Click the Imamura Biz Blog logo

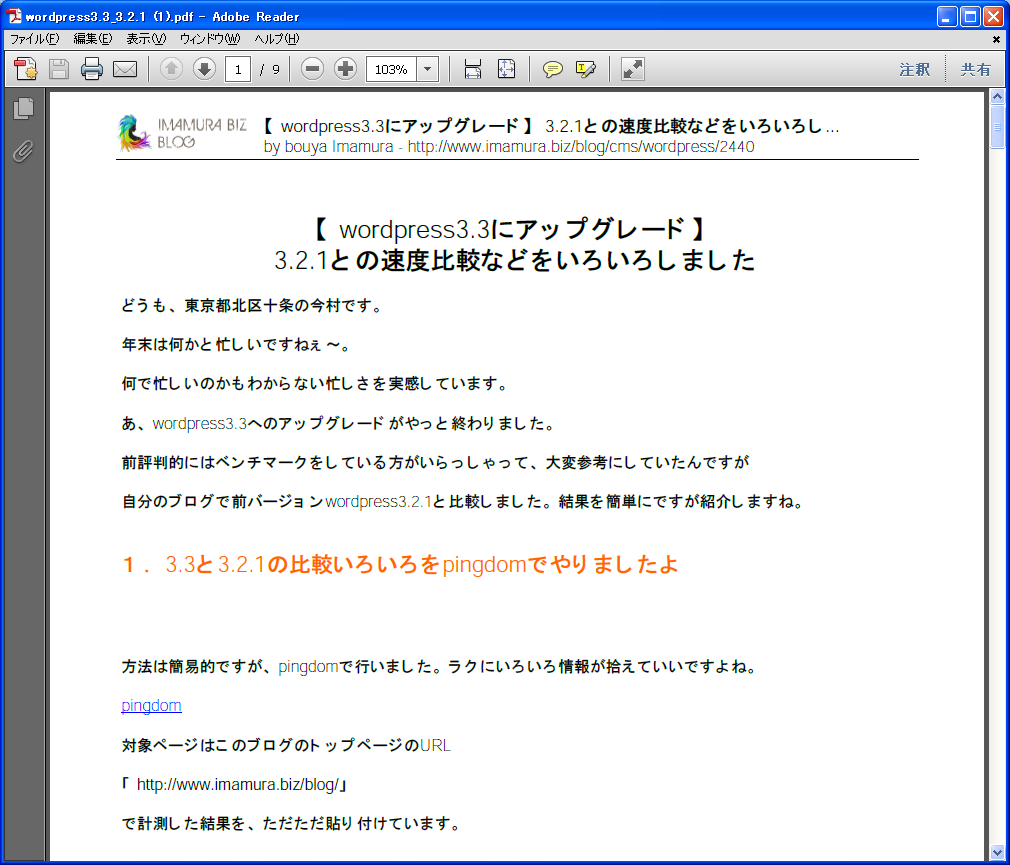(182, 133)
